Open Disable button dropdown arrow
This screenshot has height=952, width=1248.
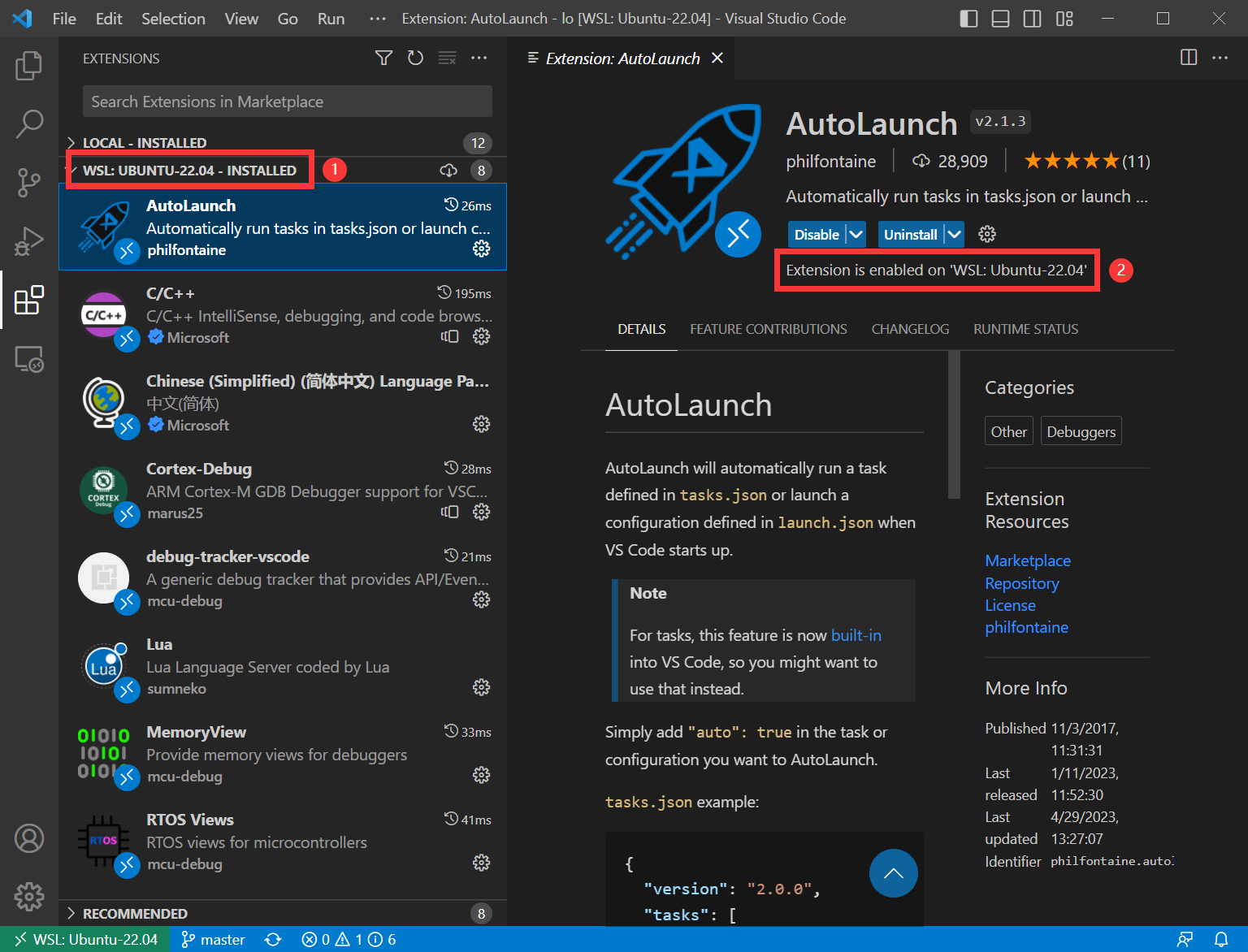pos(856,235)
